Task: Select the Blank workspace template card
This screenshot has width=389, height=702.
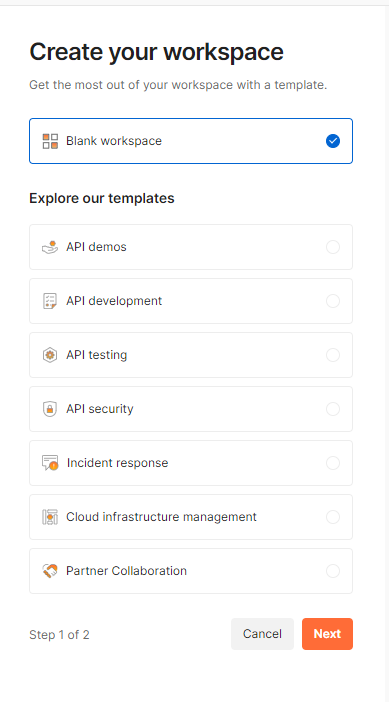Action: [191, 141]
